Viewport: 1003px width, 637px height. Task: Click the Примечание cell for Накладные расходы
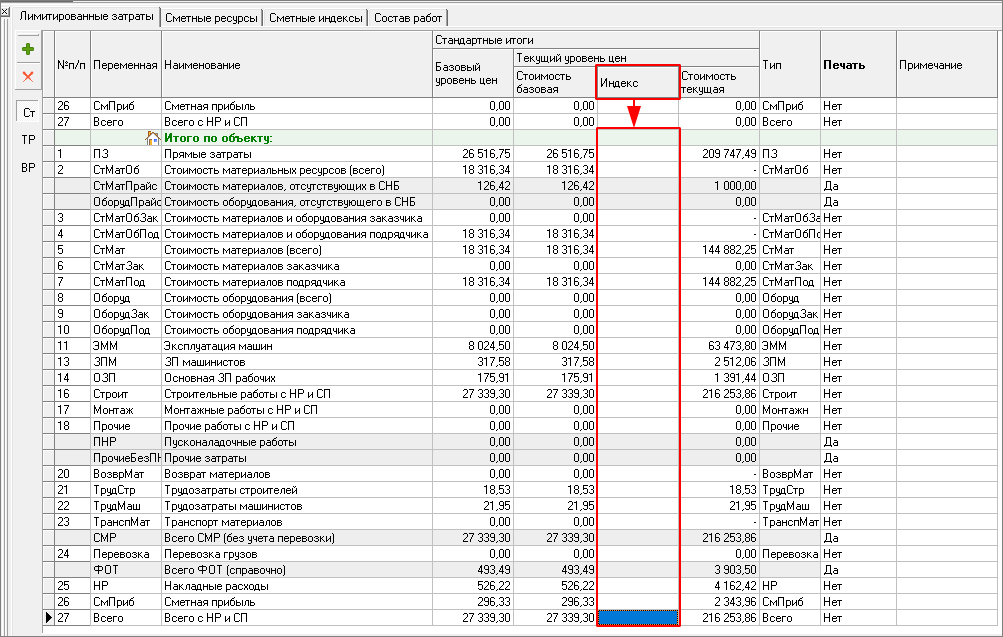(946, 586)
